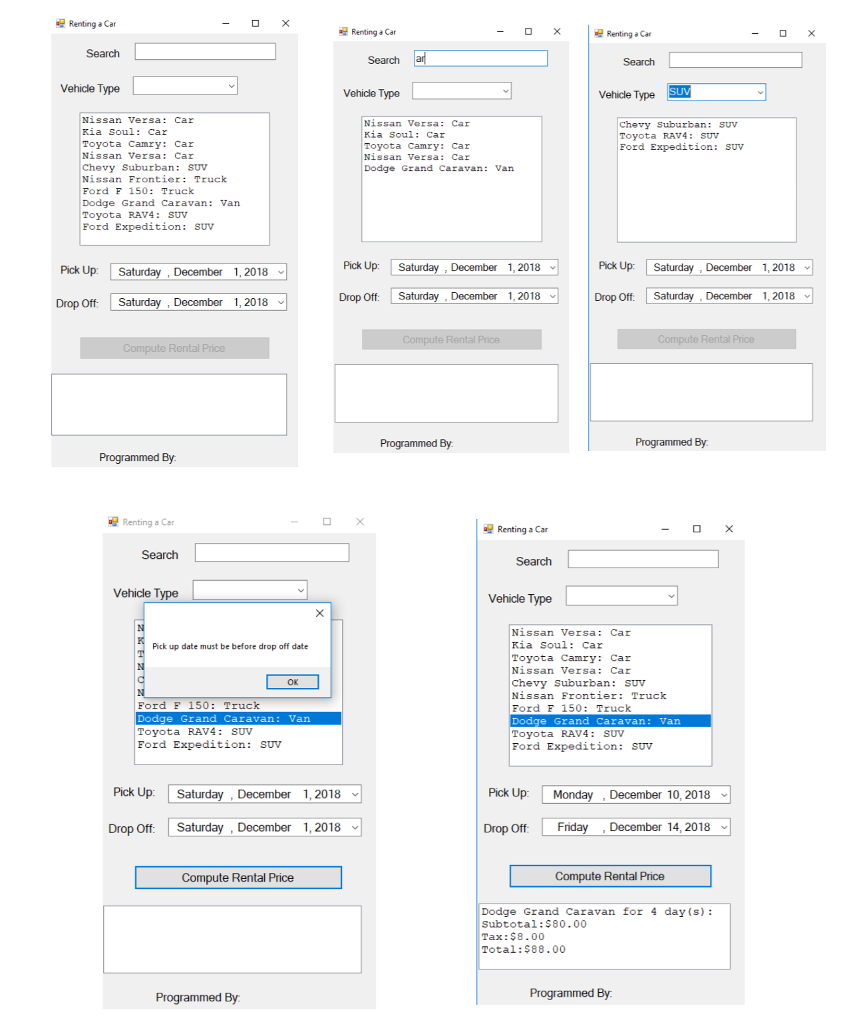Open the Vehicle Type dropdown in the top-left window
847x1024 pixels.
[x=230, y=86]
